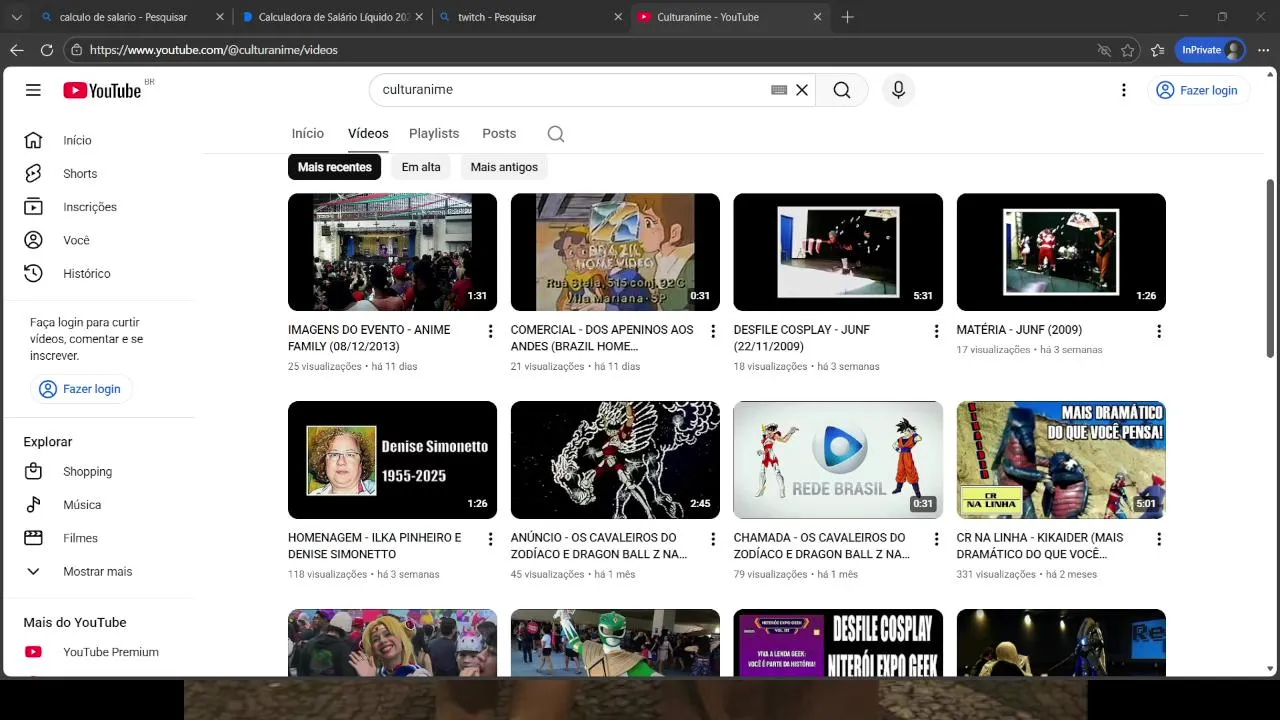
Task: Clear the search box with the X icon
Action: pyautogui.click(x=801, y=90)
